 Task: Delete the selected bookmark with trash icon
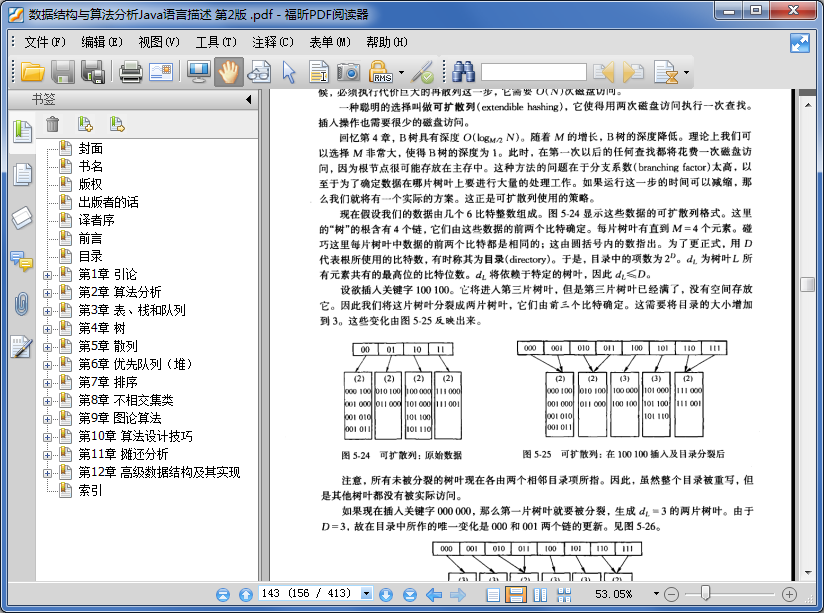[52, 122]
